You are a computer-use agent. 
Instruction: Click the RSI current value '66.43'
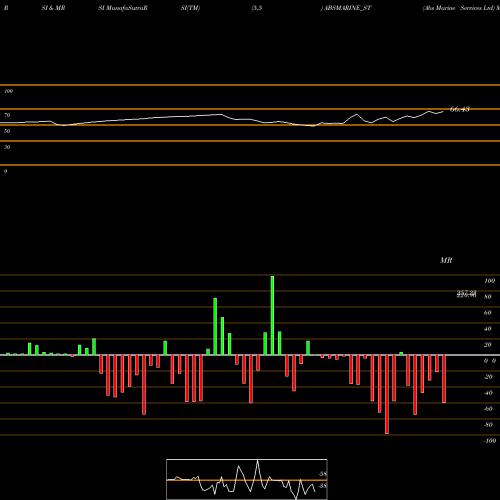[460, 109]
